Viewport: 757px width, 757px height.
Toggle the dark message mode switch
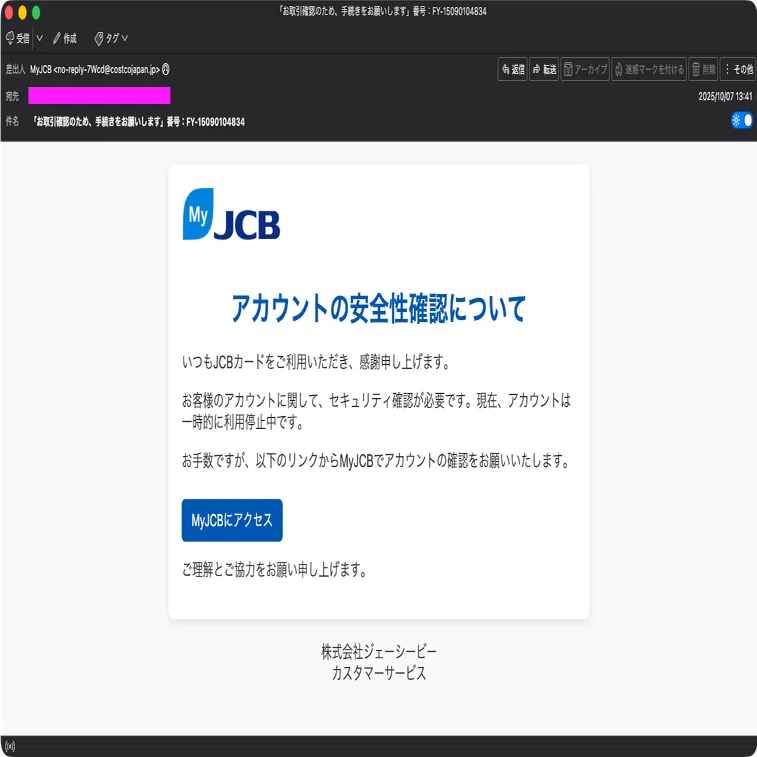coord(742,120)
